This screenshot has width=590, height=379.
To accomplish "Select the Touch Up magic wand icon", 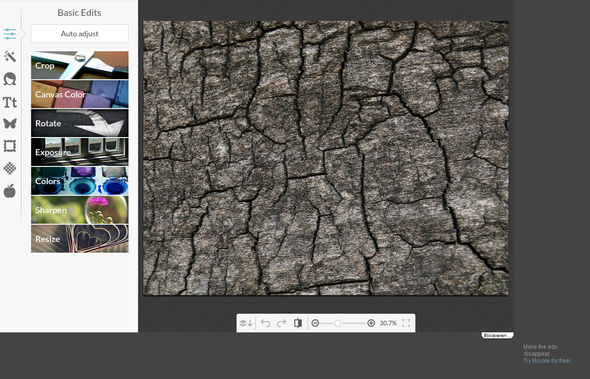I will [10, 56].
